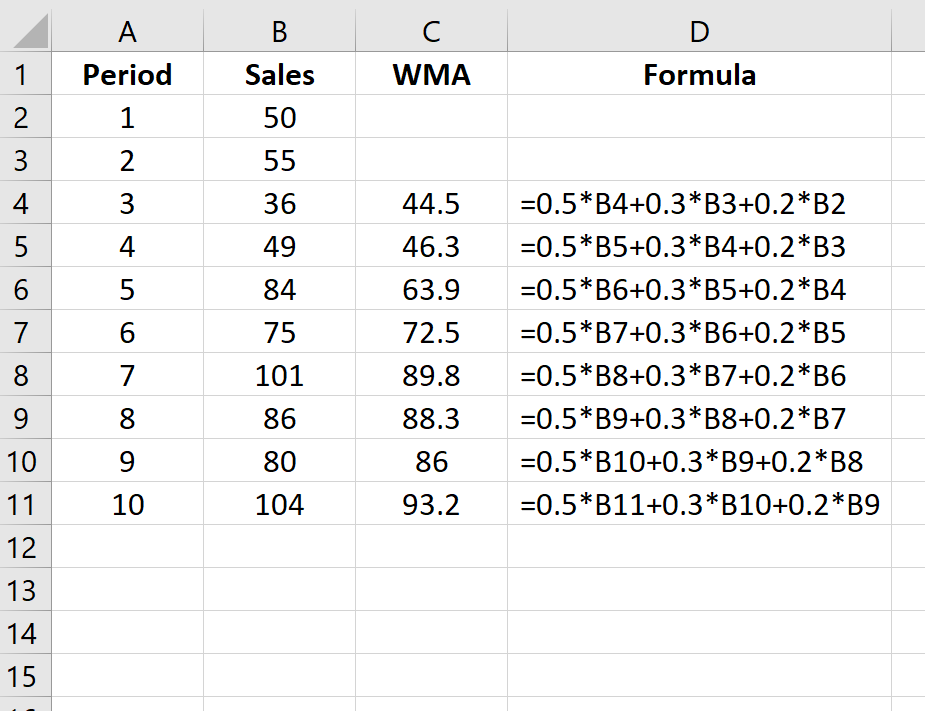Select the cell containing WMA 93.2
Screen dimensions: 925x711
tap(431, 504)
